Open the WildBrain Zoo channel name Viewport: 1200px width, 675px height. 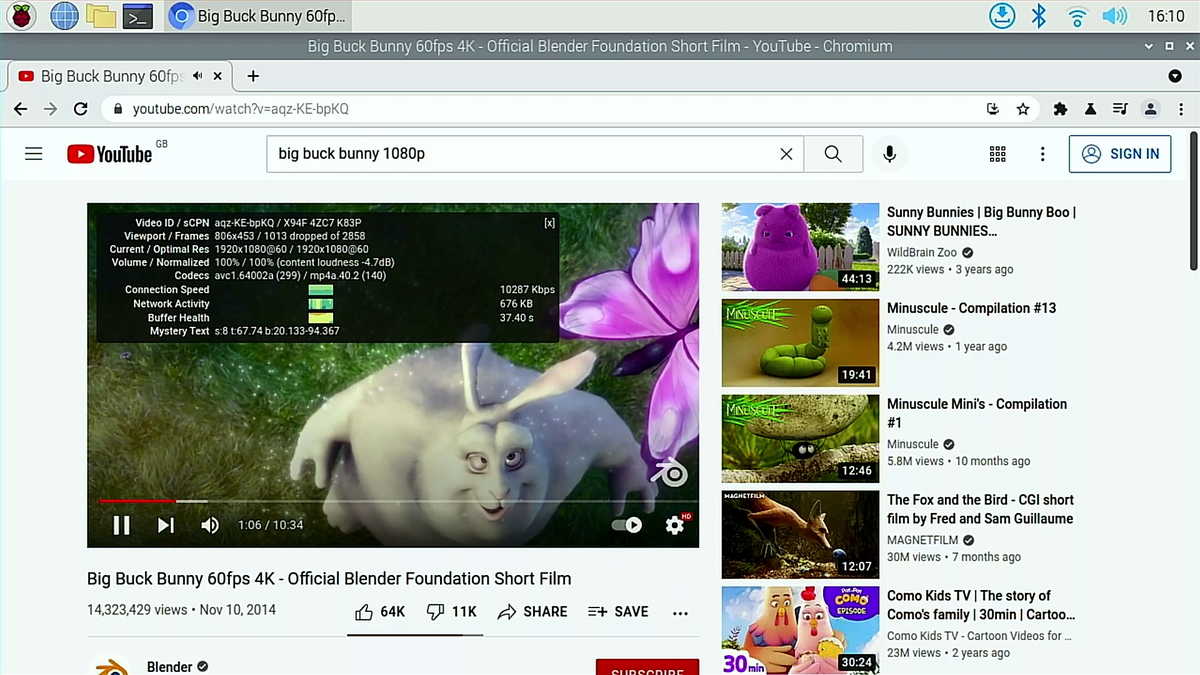tap(922, 253)
